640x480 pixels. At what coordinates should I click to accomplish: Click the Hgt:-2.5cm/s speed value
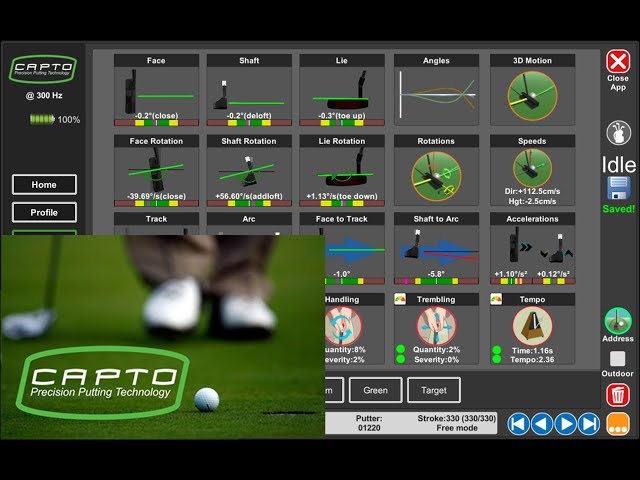532,201
